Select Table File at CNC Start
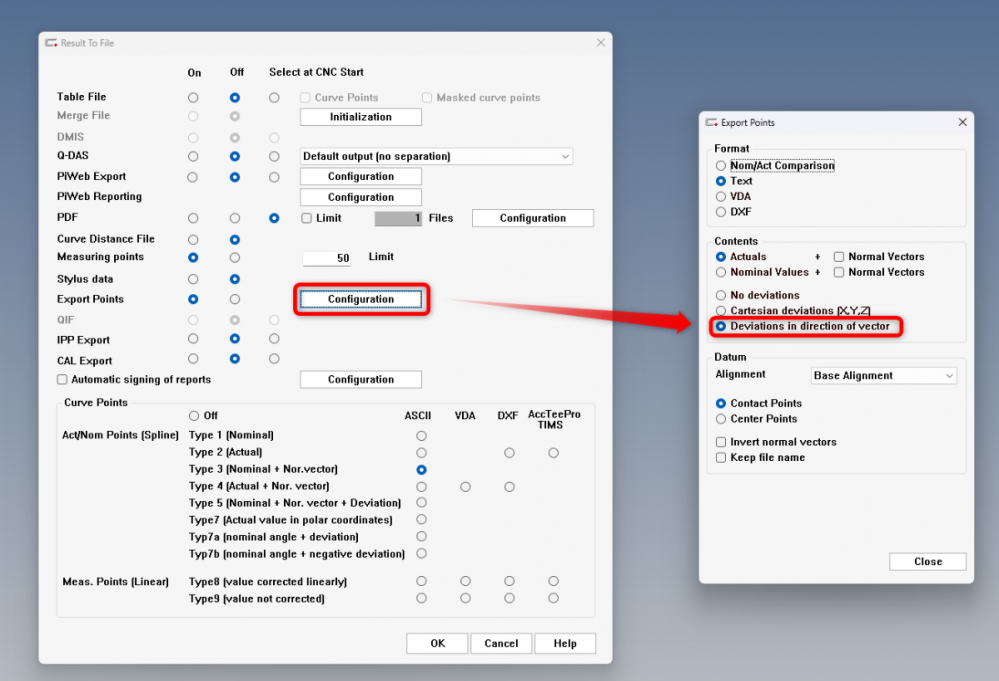The height and width of the screenshot is (681, 999). click(x=274, y=97)
